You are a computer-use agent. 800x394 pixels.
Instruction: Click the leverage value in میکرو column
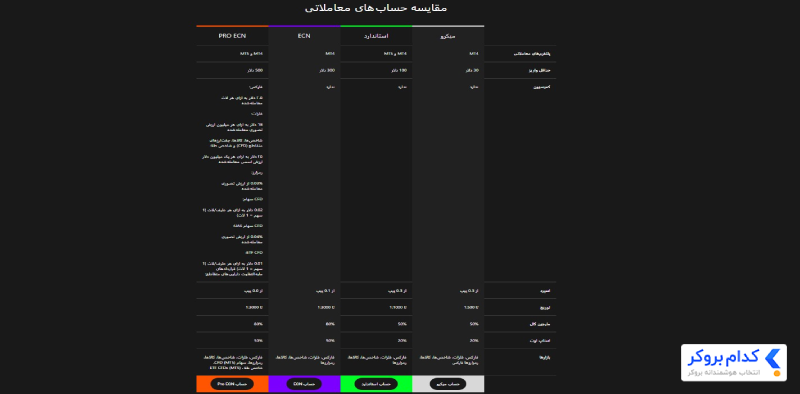(471, 308)
